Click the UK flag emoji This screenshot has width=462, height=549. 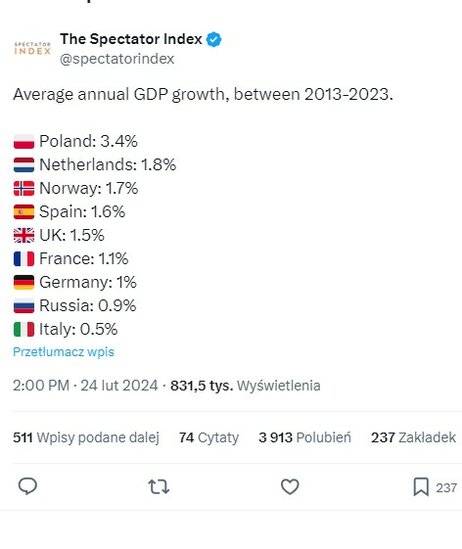tap(24, 235)
